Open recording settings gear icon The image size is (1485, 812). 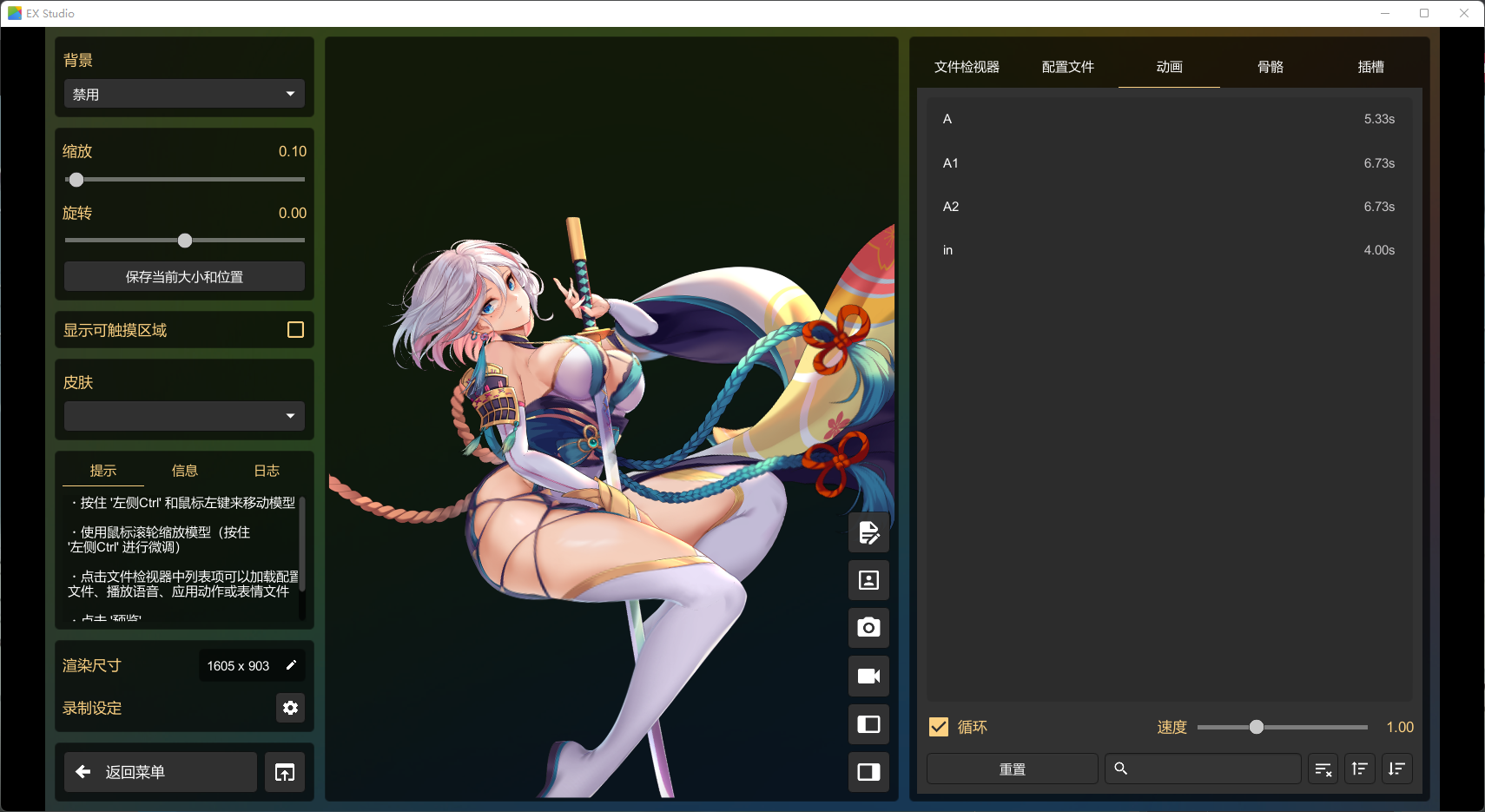[x=290, y=708]
